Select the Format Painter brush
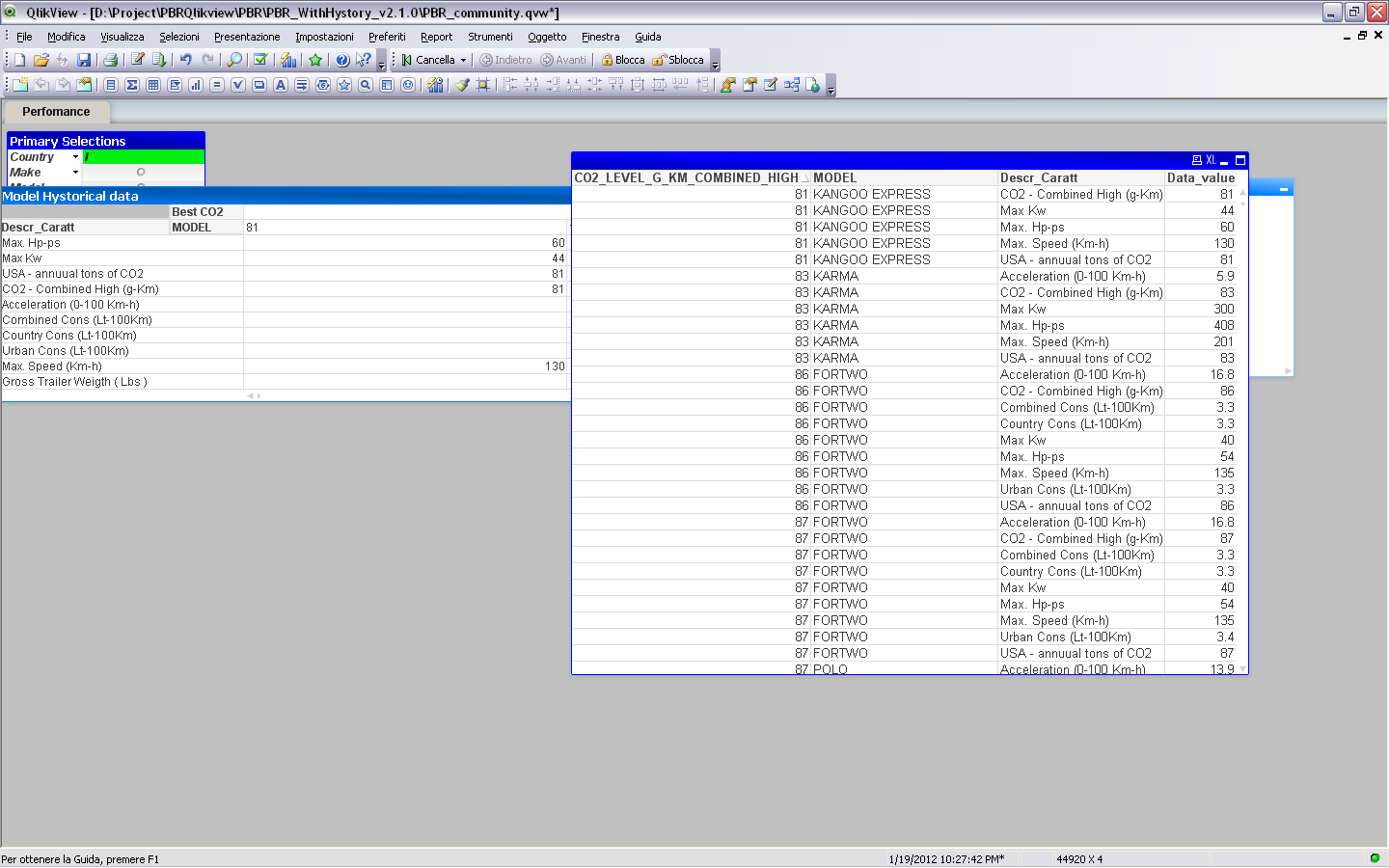Viewport: 1389px width, 868px height. click(x=462, y=85)
